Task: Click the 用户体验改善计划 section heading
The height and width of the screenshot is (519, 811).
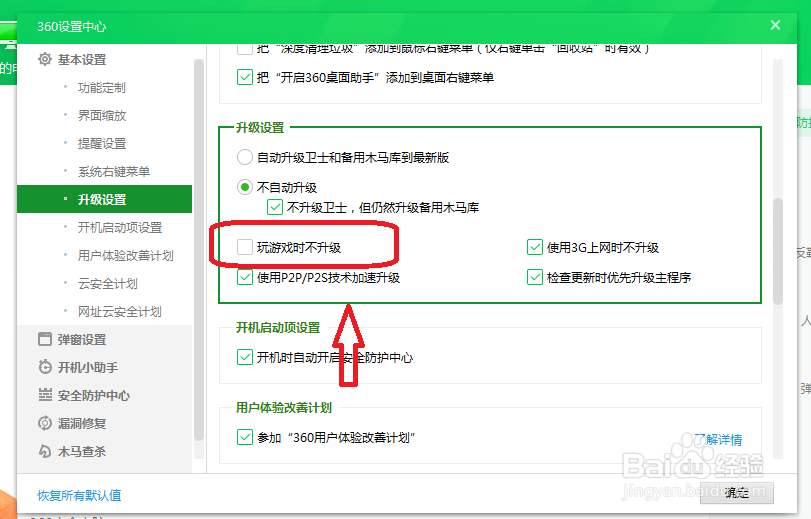Action: click(x=284, y=408)
